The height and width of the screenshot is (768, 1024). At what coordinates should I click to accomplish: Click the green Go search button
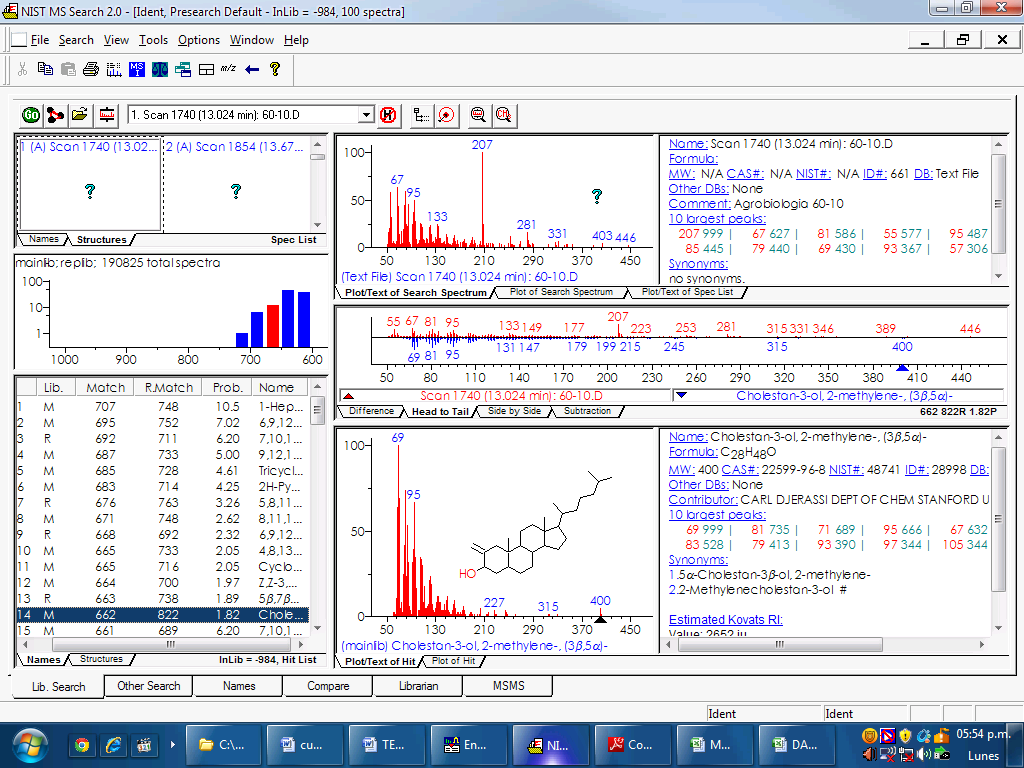(31, 115)
